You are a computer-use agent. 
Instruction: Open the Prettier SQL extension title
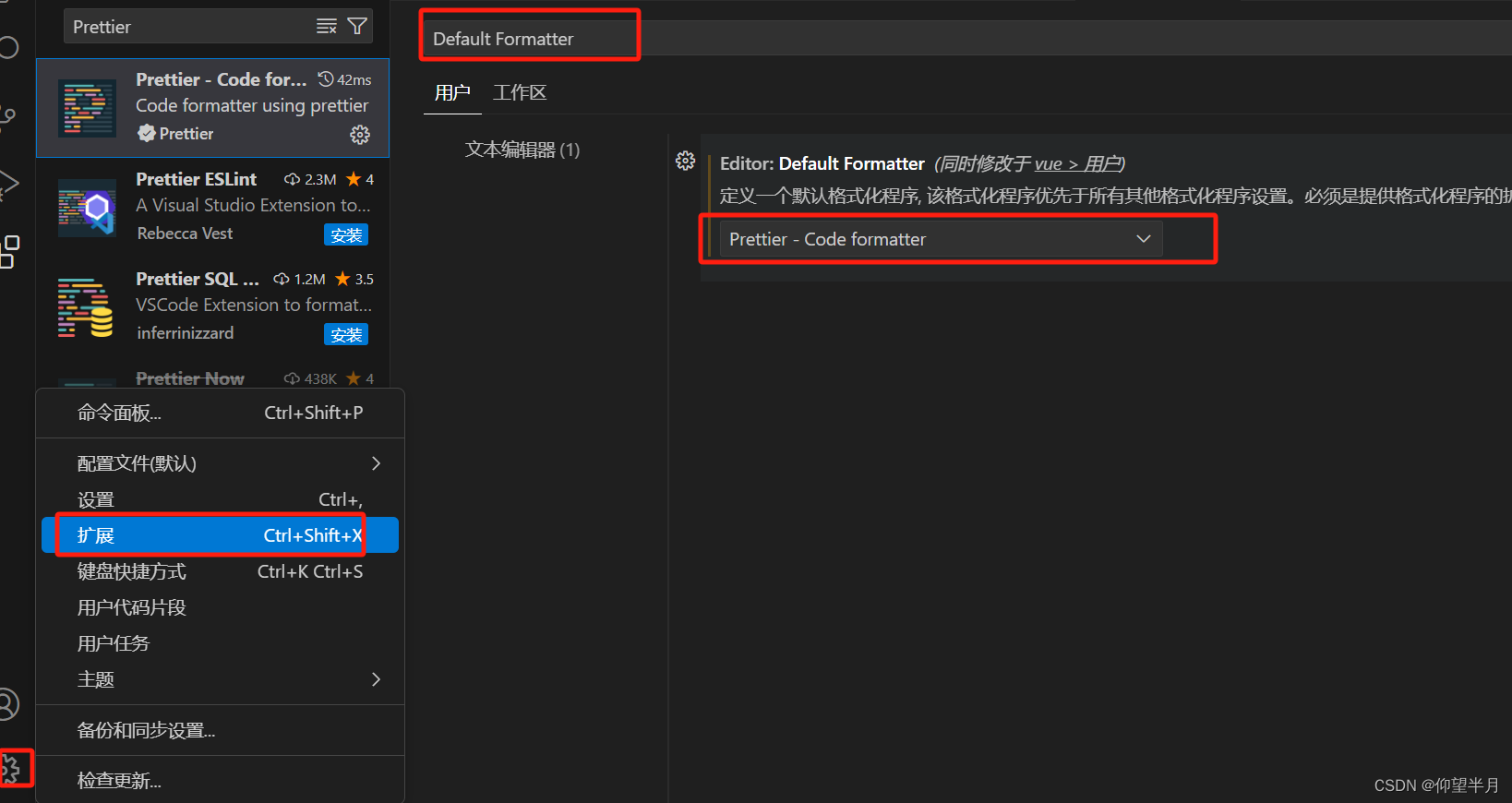pyautogui.click(x=198, y=279)
